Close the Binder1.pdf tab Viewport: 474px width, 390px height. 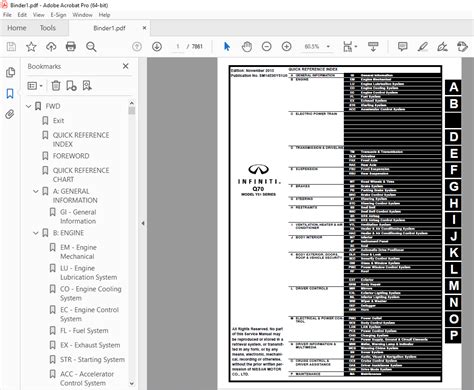(144, 28)
